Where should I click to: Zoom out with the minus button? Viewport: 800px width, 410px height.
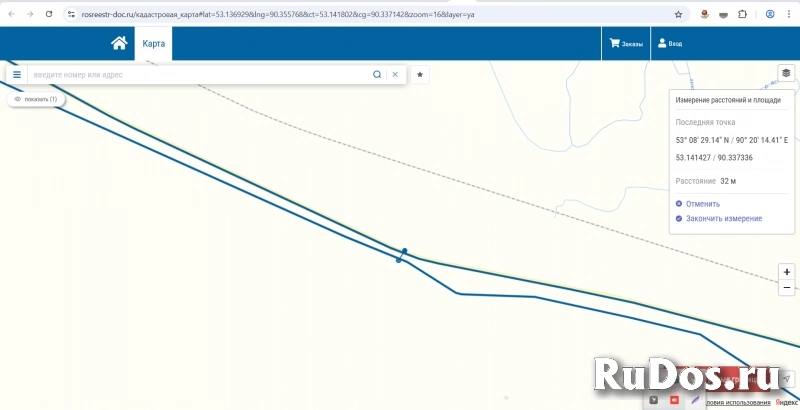(787, 287)
